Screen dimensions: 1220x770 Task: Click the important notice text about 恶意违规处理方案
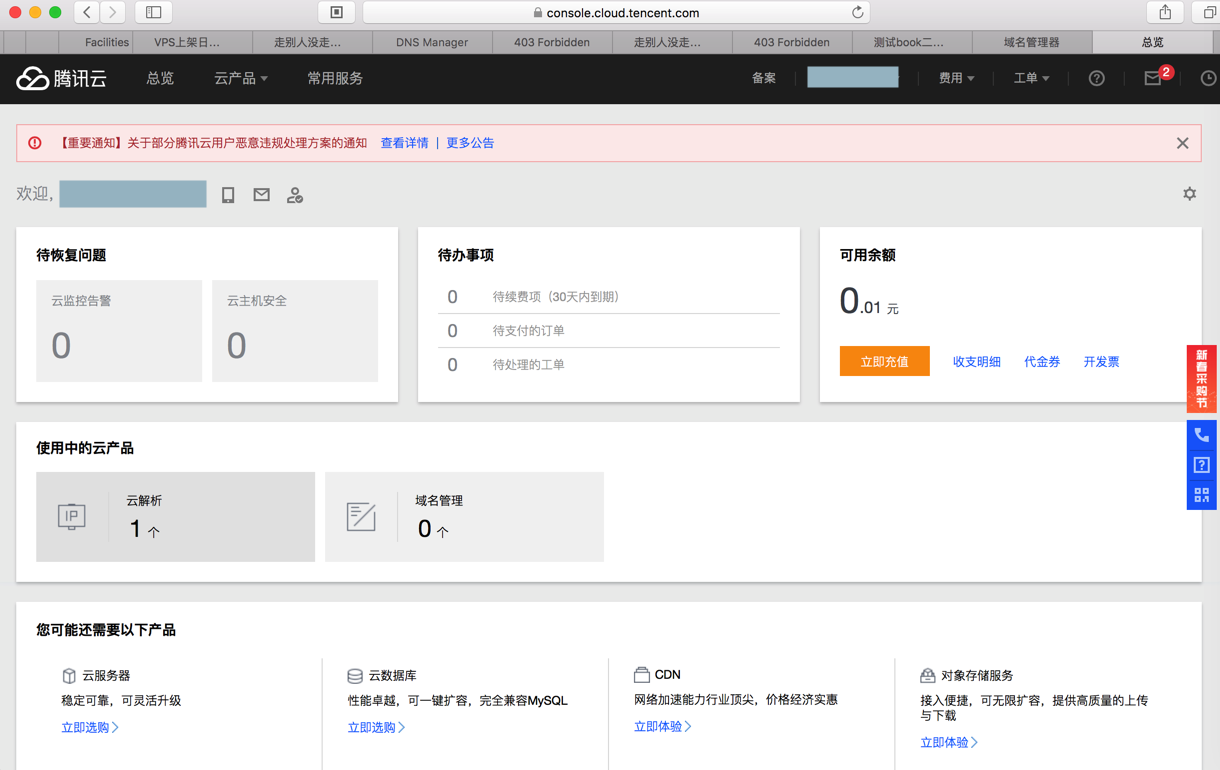(x=212, y=143)
